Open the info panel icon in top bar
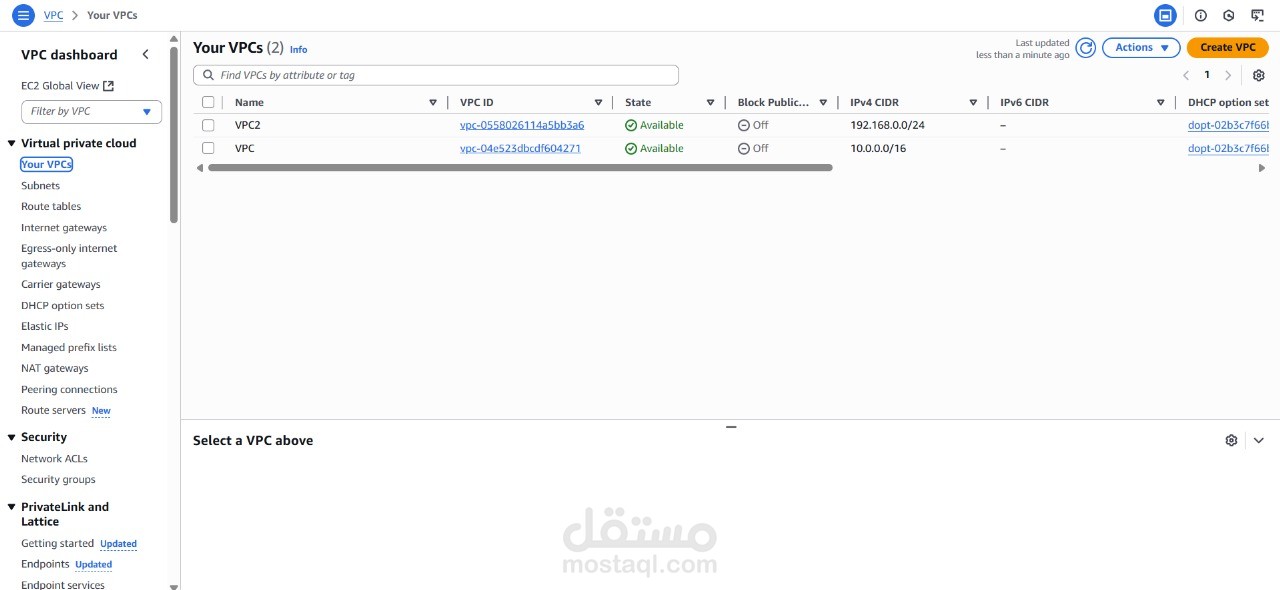The image size is (1280, 590). point(1201,15)
